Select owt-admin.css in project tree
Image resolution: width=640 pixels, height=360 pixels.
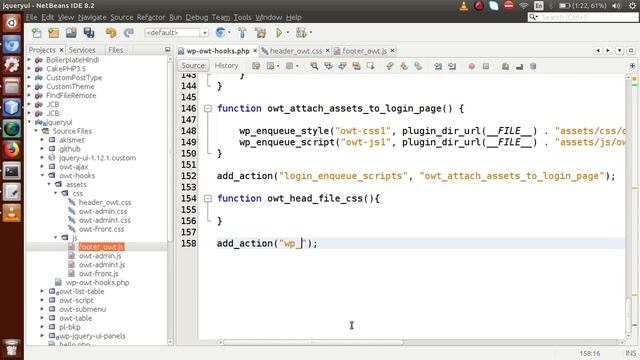[103, 211]
